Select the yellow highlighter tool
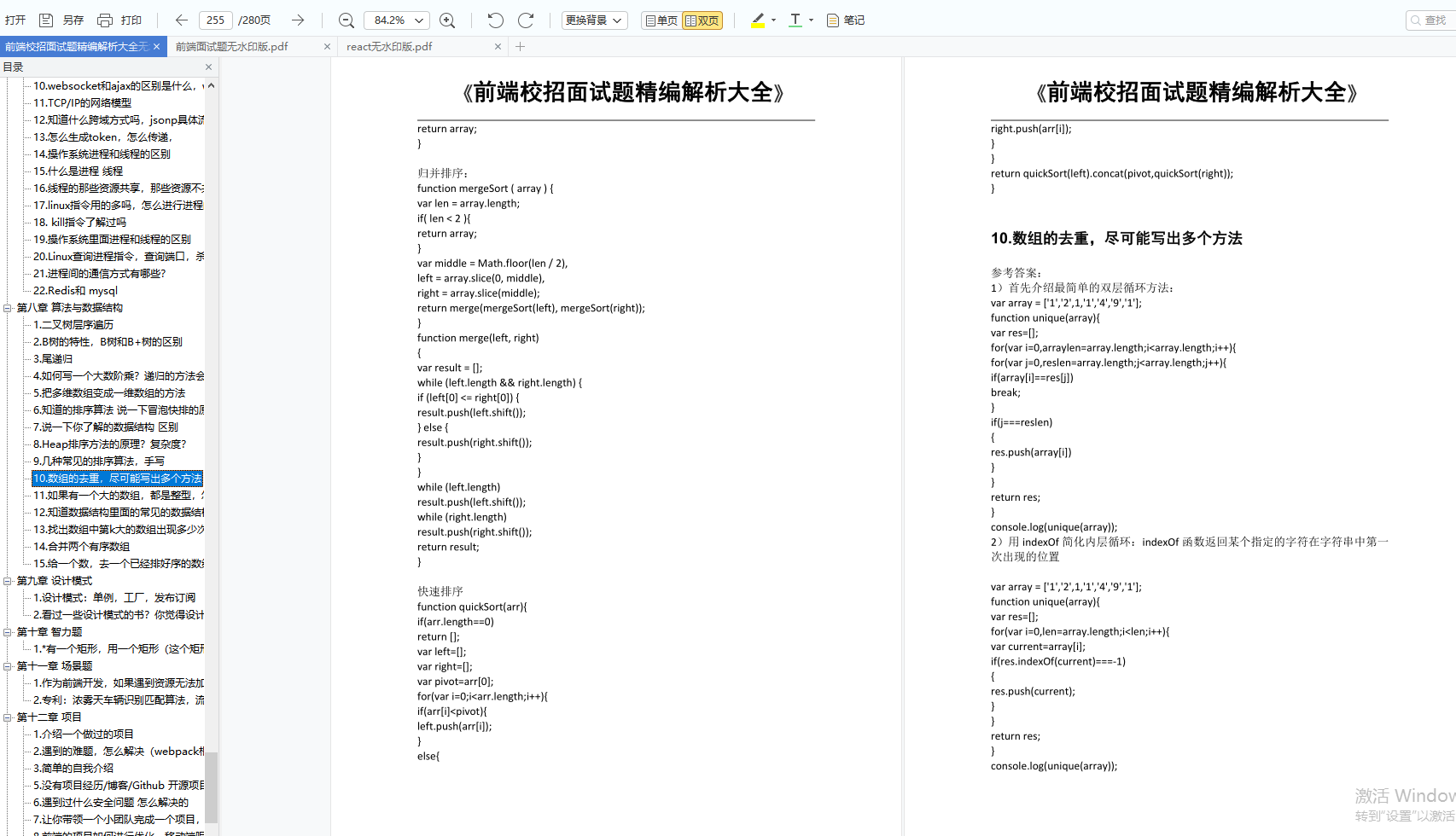 pos(758,20)
